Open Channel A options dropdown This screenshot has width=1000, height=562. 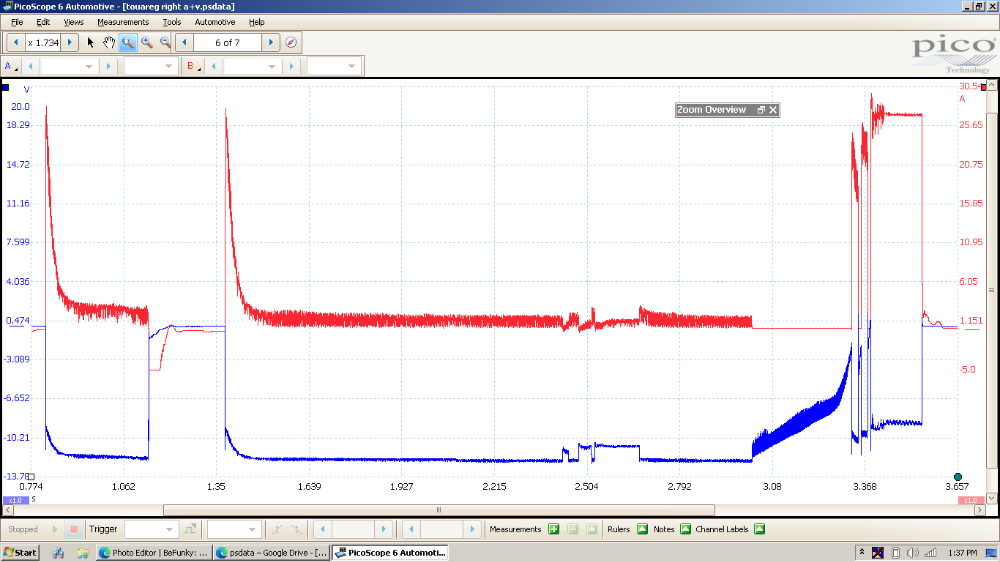click(x=10, y=67)
